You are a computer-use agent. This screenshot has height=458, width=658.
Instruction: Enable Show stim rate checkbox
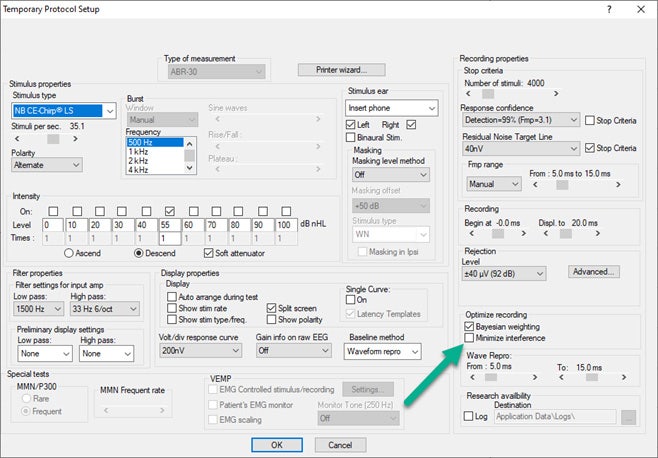click(172, 308)
